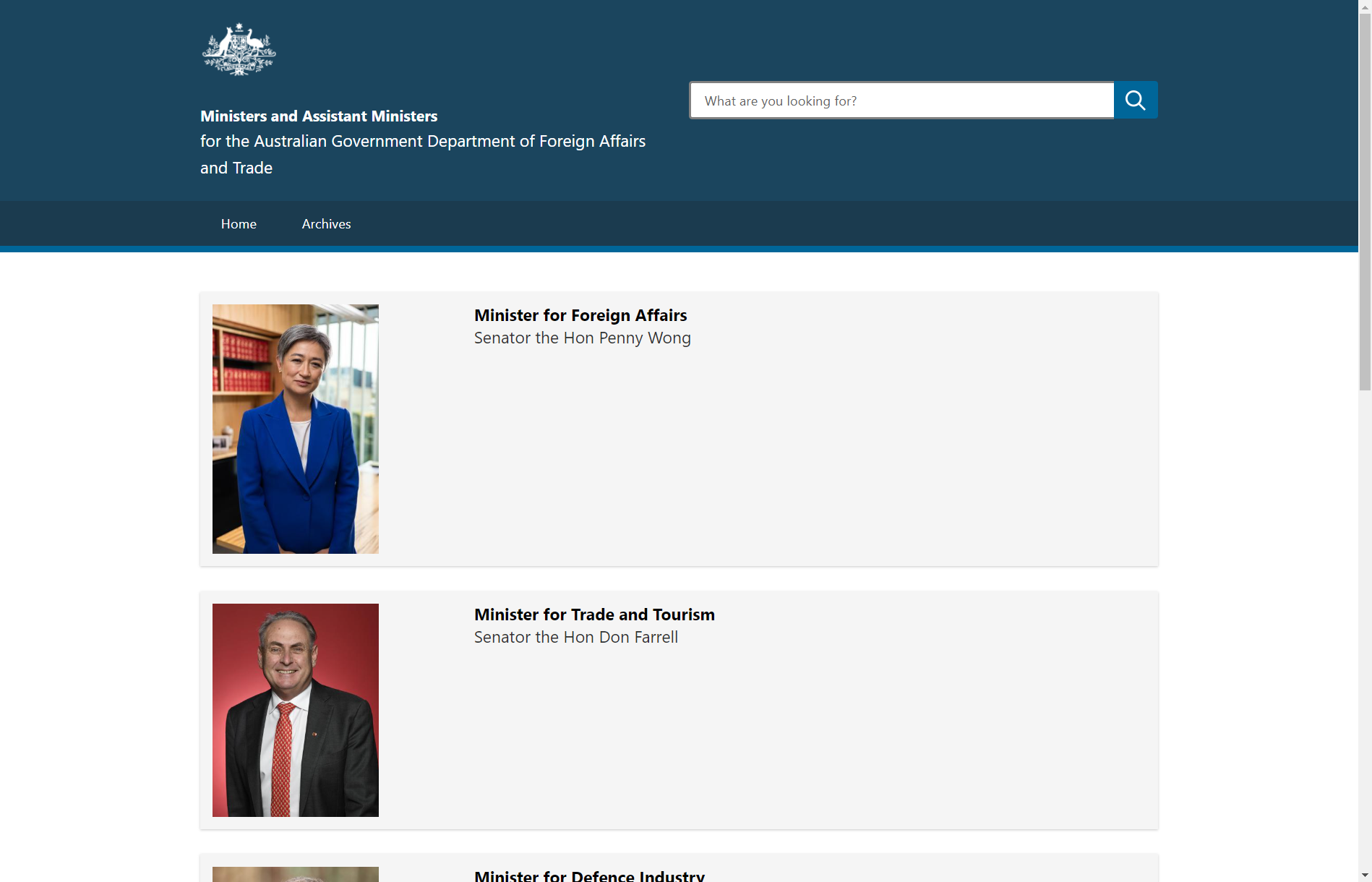The width and height of the screenshot is (1372, 882).
Task: Open Penny Wong's portrait photo
Action: pyautogui.click(x=296, y=429)
